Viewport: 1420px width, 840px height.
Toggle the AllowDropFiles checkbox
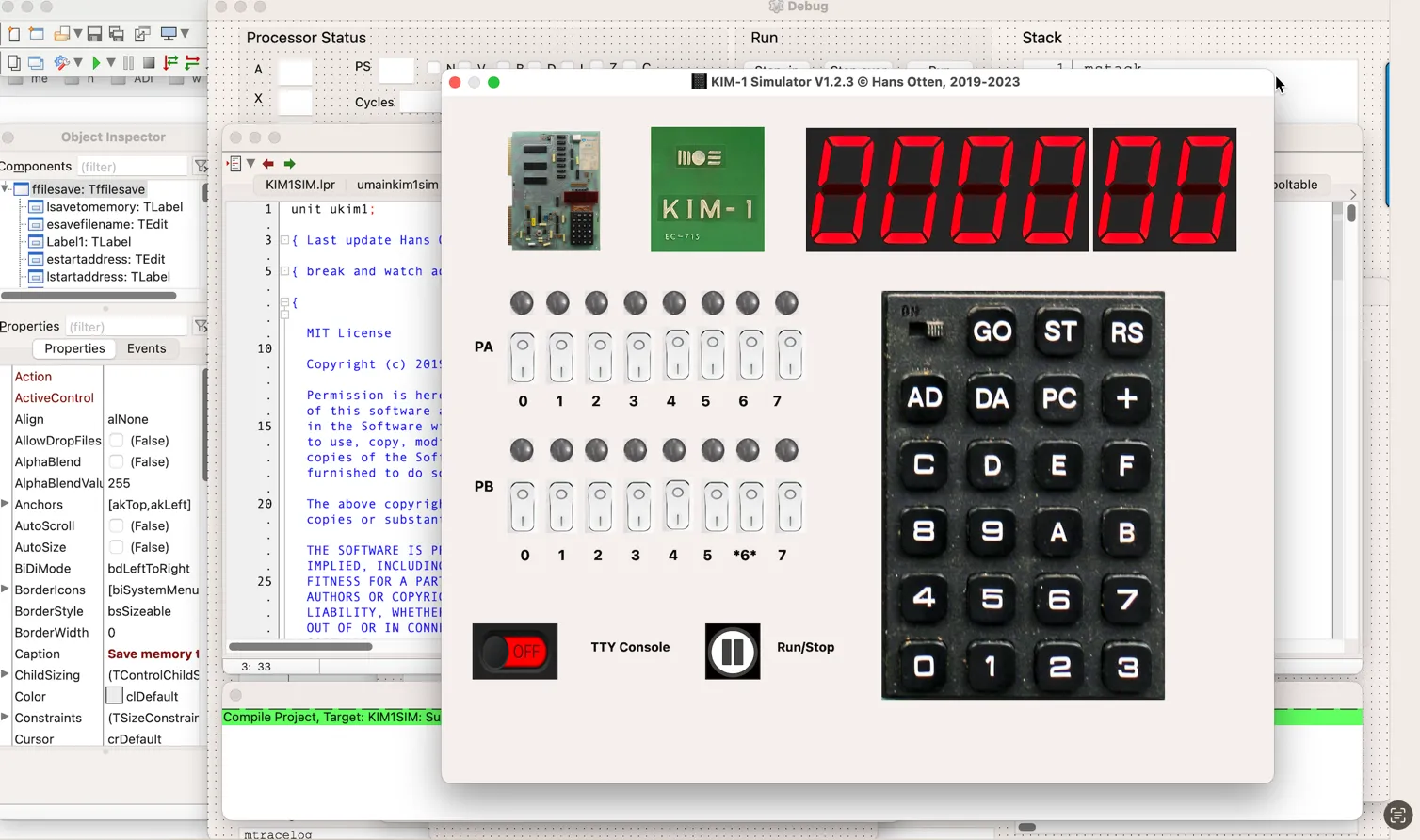coord(116,441)
